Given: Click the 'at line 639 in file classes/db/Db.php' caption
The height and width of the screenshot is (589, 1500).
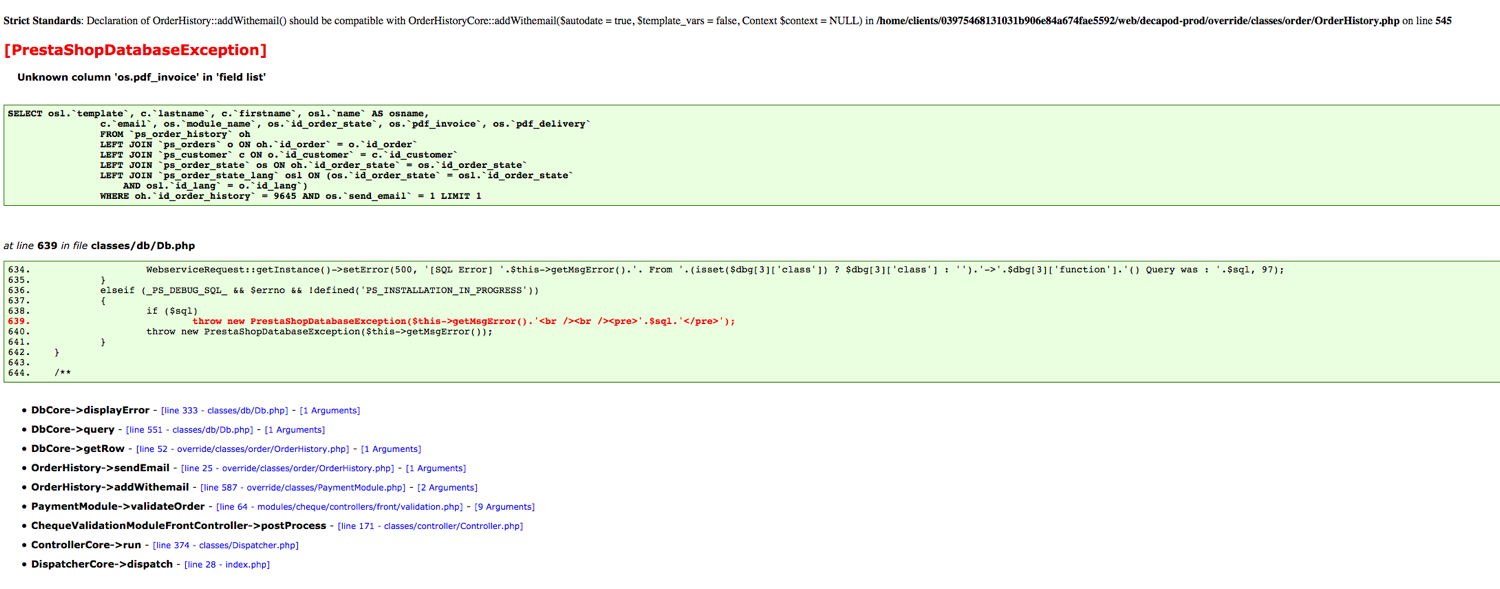Looking at the screenshot, I should click(99, 245).
